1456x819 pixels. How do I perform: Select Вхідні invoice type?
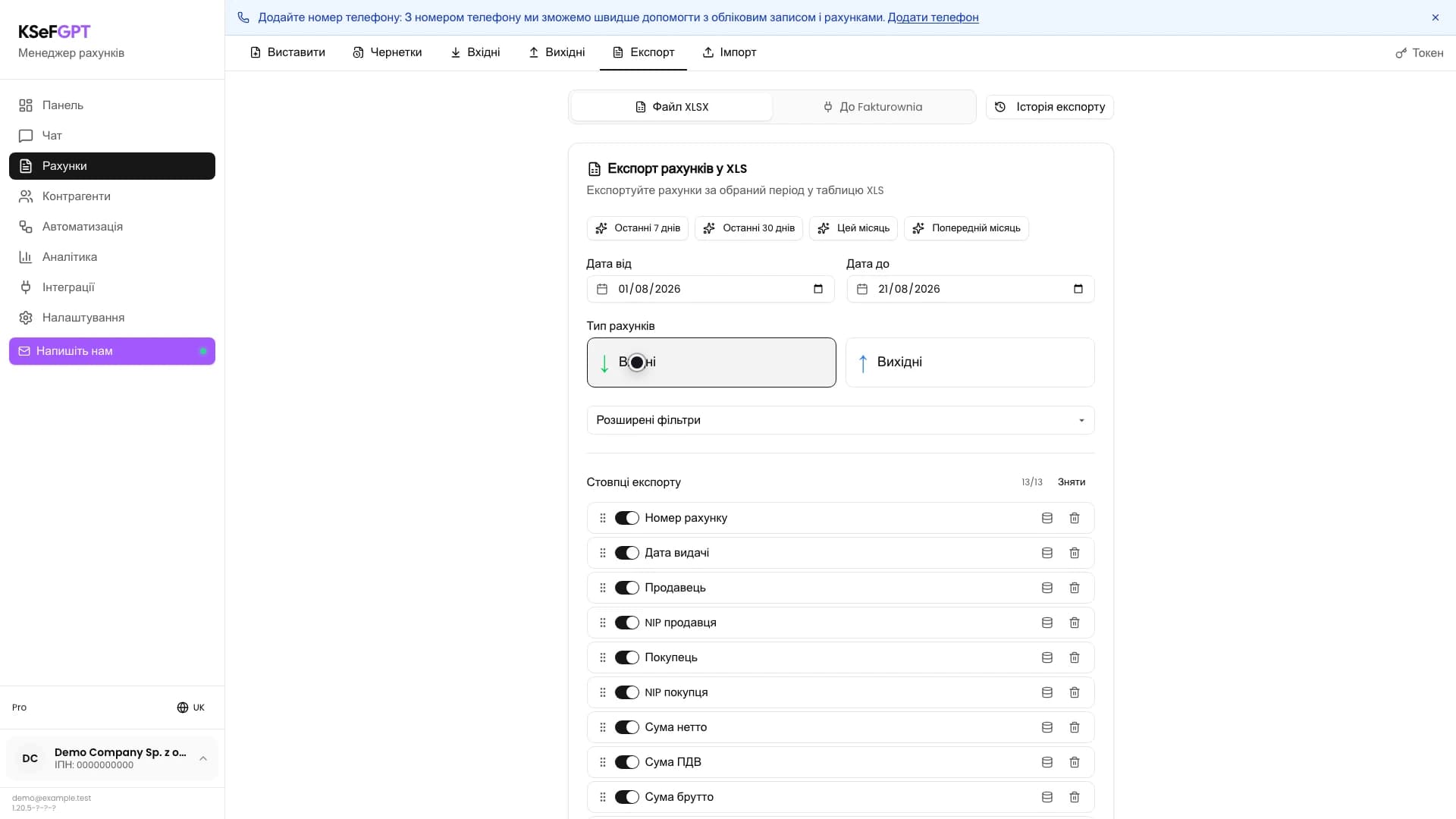click(x=711, y=362)
